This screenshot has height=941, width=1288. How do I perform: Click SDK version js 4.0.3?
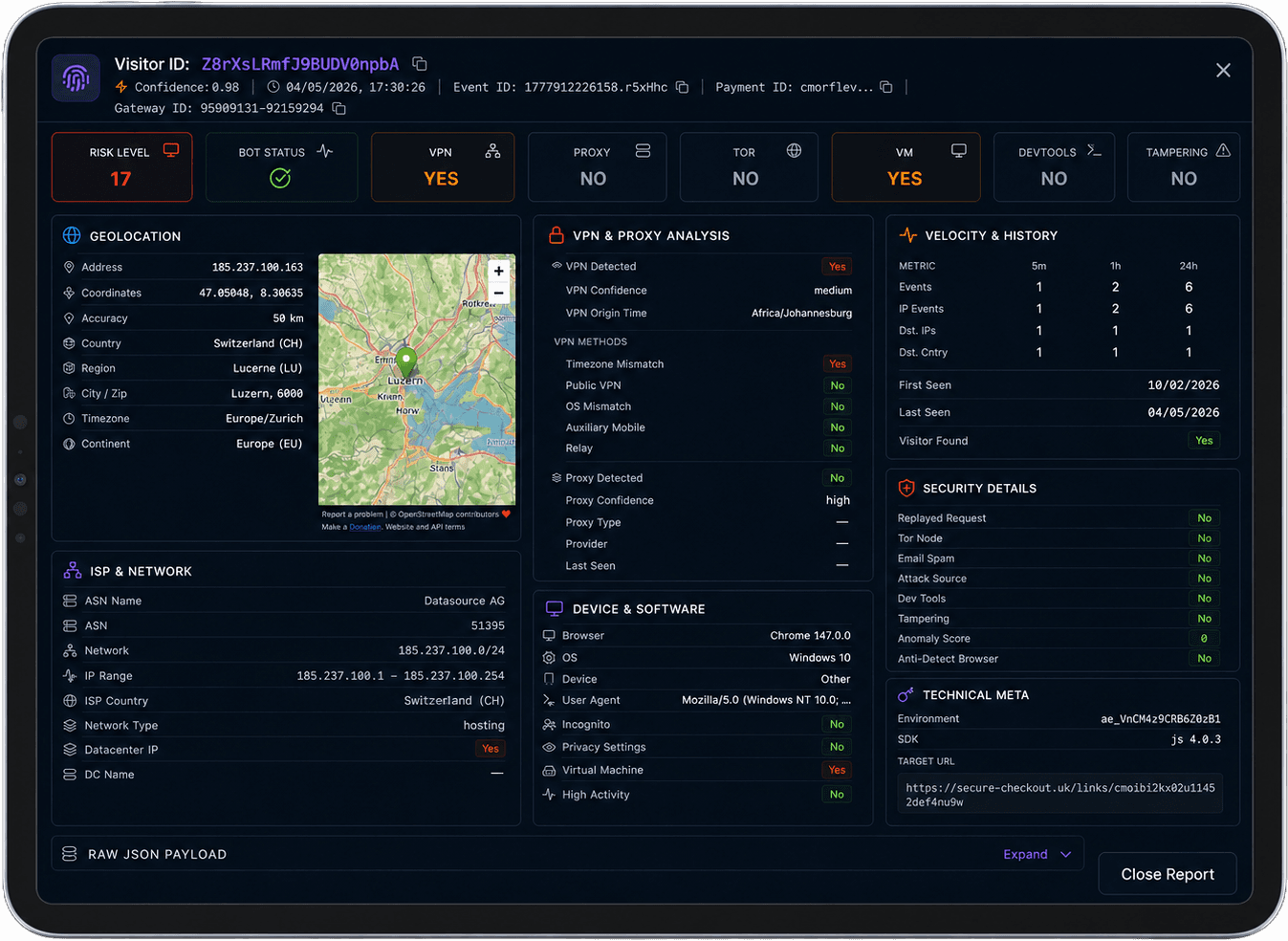click(1195, 739)
